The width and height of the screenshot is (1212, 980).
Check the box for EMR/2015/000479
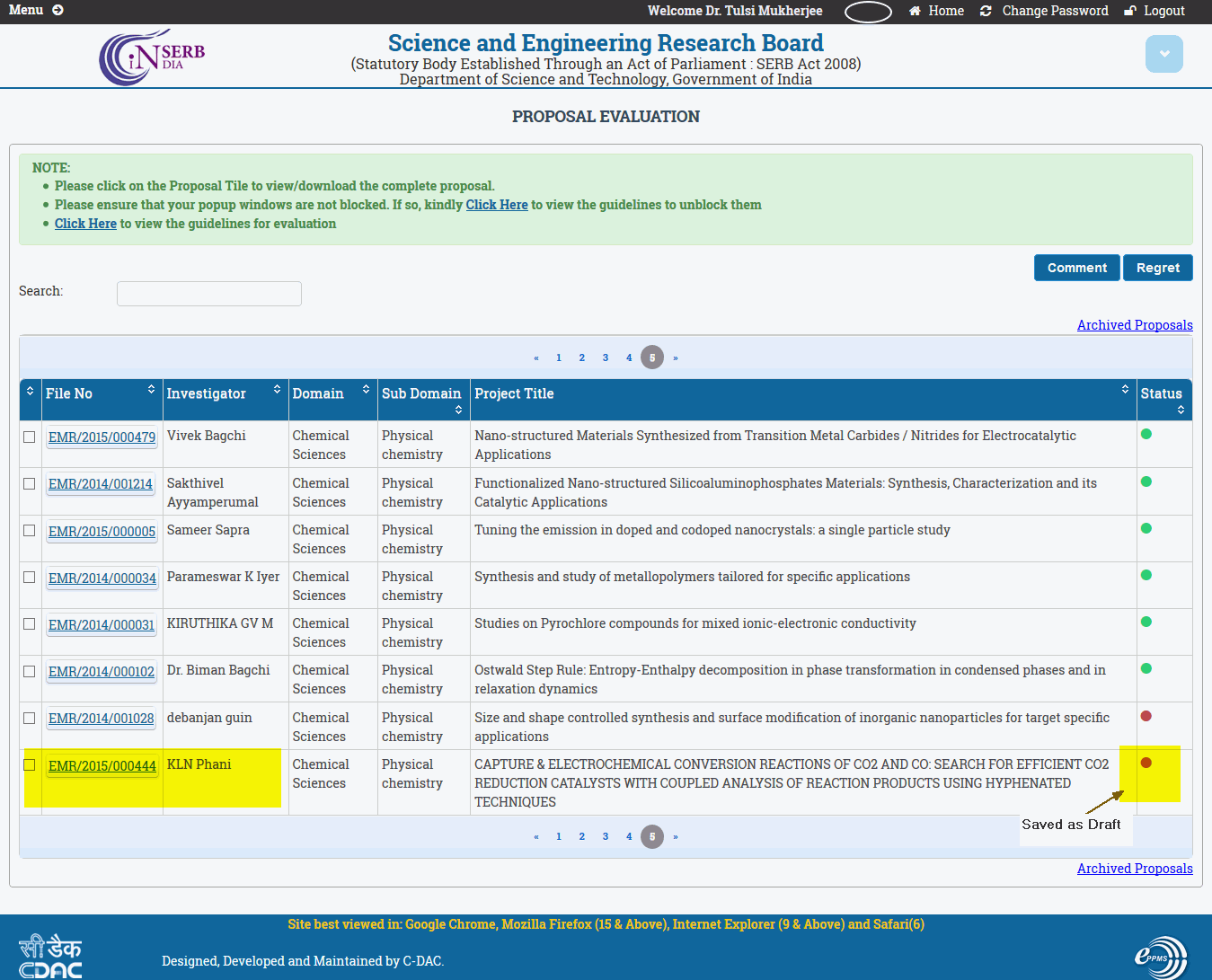point(30,437)
